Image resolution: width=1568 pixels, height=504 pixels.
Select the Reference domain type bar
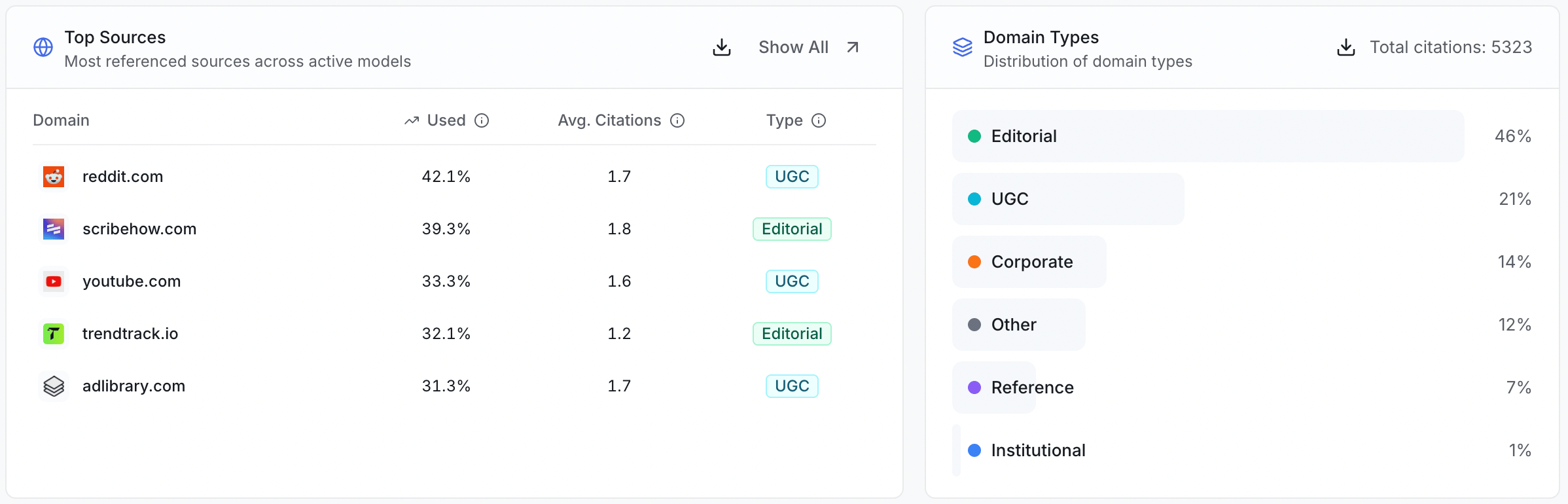coord(994,387)
